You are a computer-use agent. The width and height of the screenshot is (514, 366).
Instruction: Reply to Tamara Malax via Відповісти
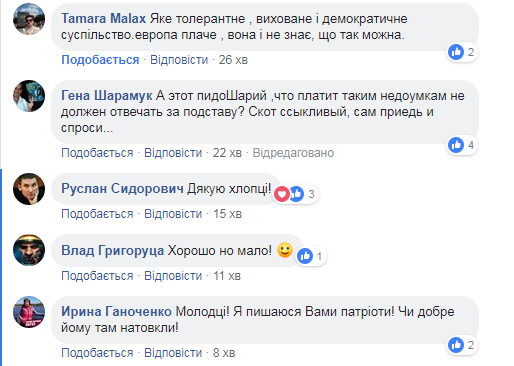179,60
